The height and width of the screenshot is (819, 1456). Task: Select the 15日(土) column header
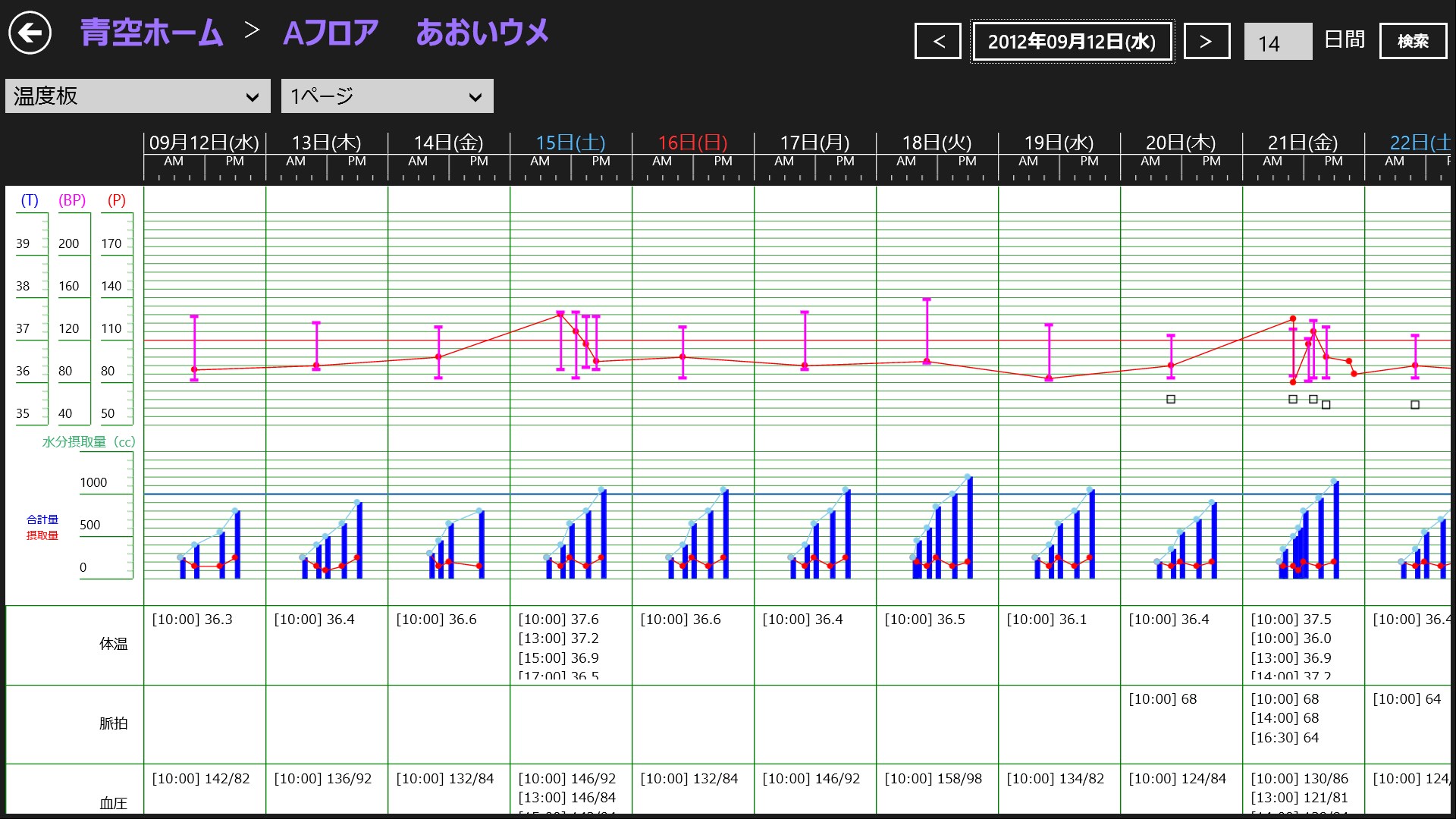[570, 143]
